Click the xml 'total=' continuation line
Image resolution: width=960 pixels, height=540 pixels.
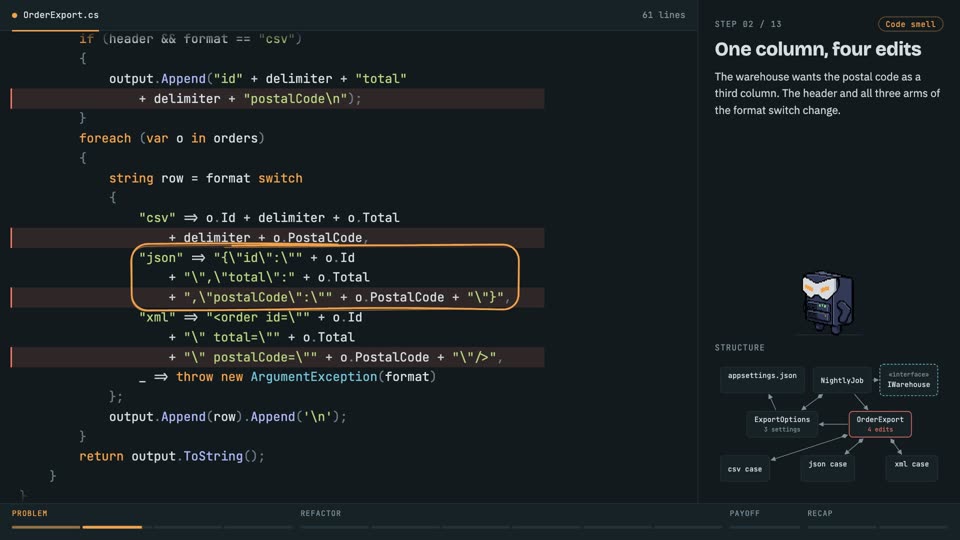(262, 337)
